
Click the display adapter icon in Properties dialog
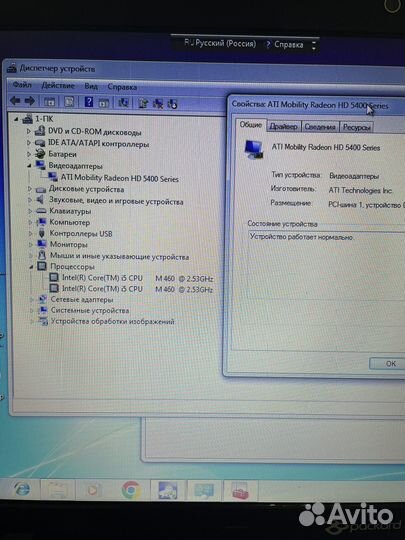254,149
